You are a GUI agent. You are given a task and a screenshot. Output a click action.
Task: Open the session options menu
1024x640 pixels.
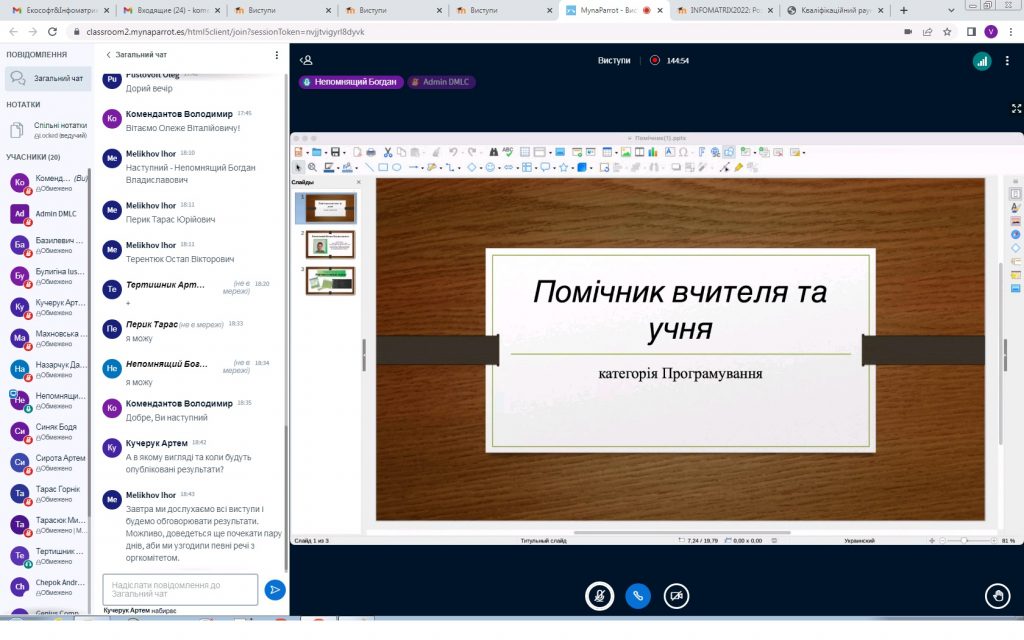pyautogui.click(x=1008, y=61)
